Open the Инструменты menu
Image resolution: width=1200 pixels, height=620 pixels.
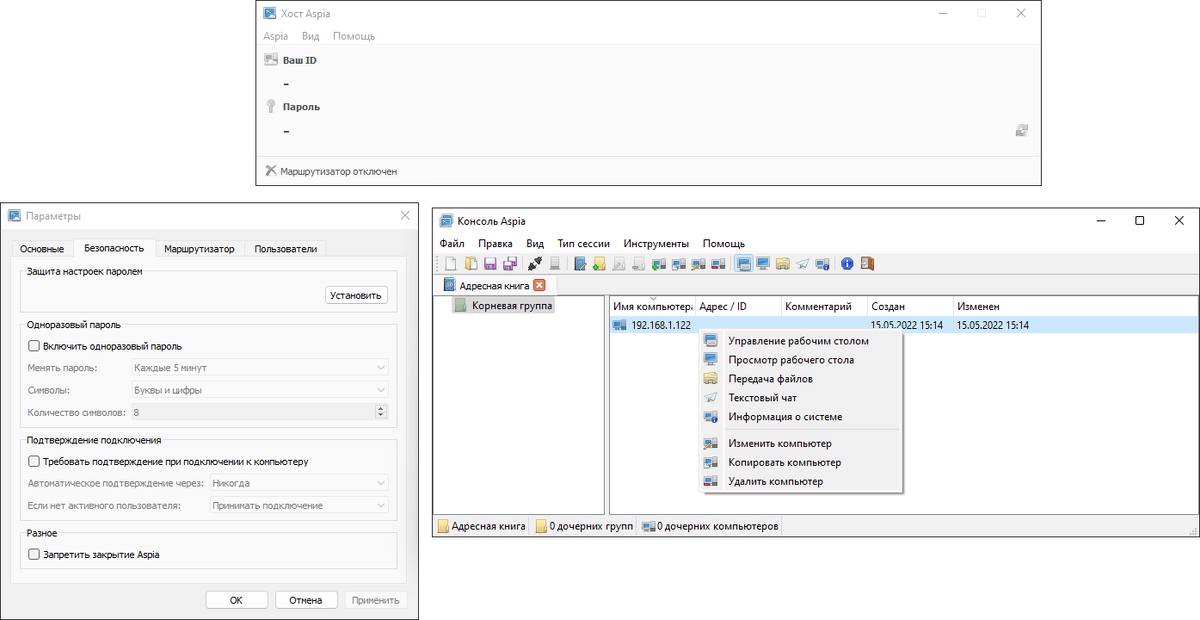pyautogui.click(x=656, y=243)
